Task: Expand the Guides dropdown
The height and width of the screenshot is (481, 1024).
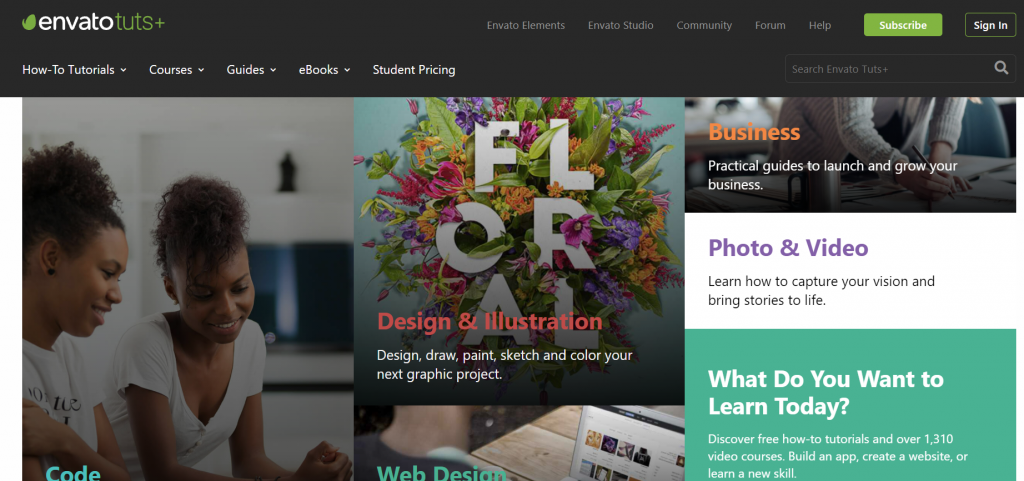Action: [251, 69]
